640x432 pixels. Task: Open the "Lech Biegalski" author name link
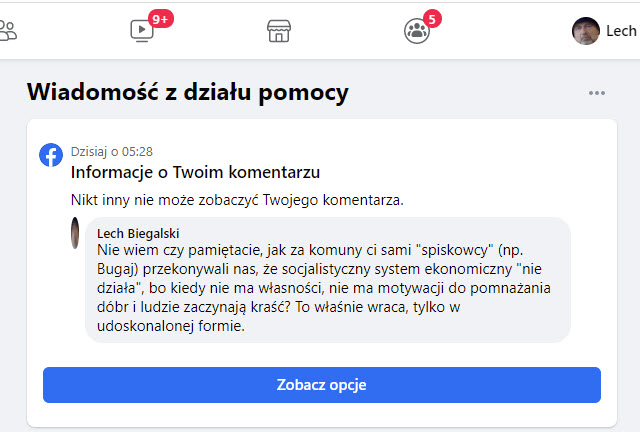[140, 233]
